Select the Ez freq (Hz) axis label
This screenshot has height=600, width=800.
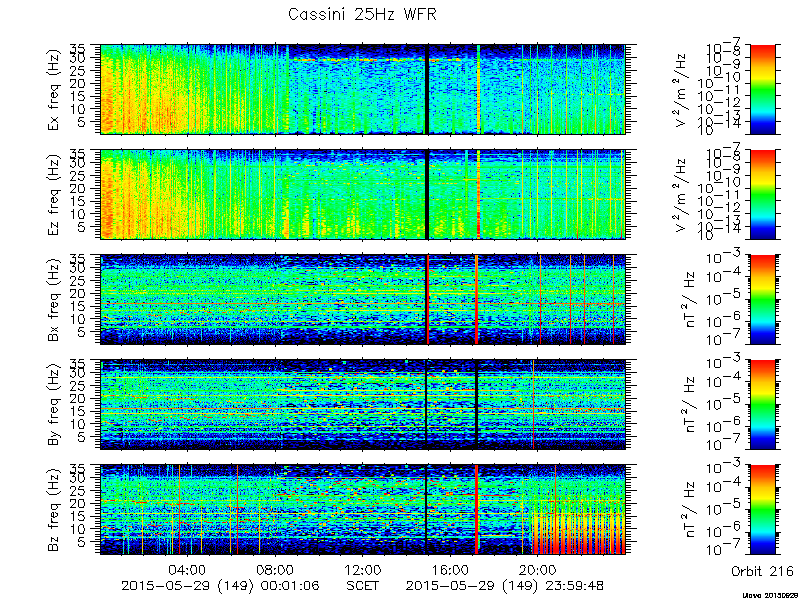(55, 194)
